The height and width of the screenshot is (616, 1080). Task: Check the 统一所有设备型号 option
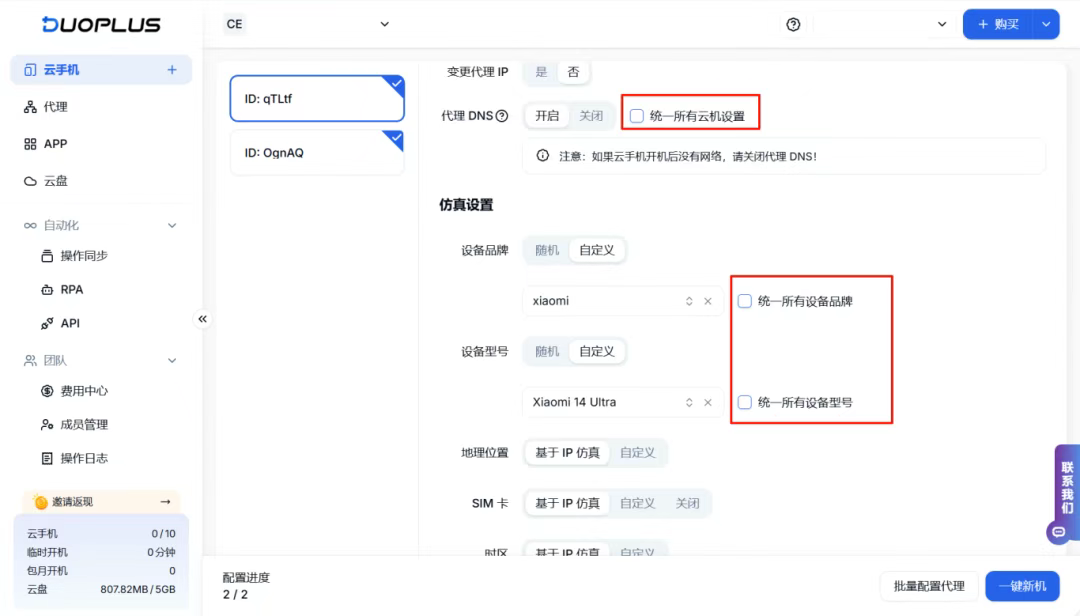pyautogui.click(x=745, y=402)
